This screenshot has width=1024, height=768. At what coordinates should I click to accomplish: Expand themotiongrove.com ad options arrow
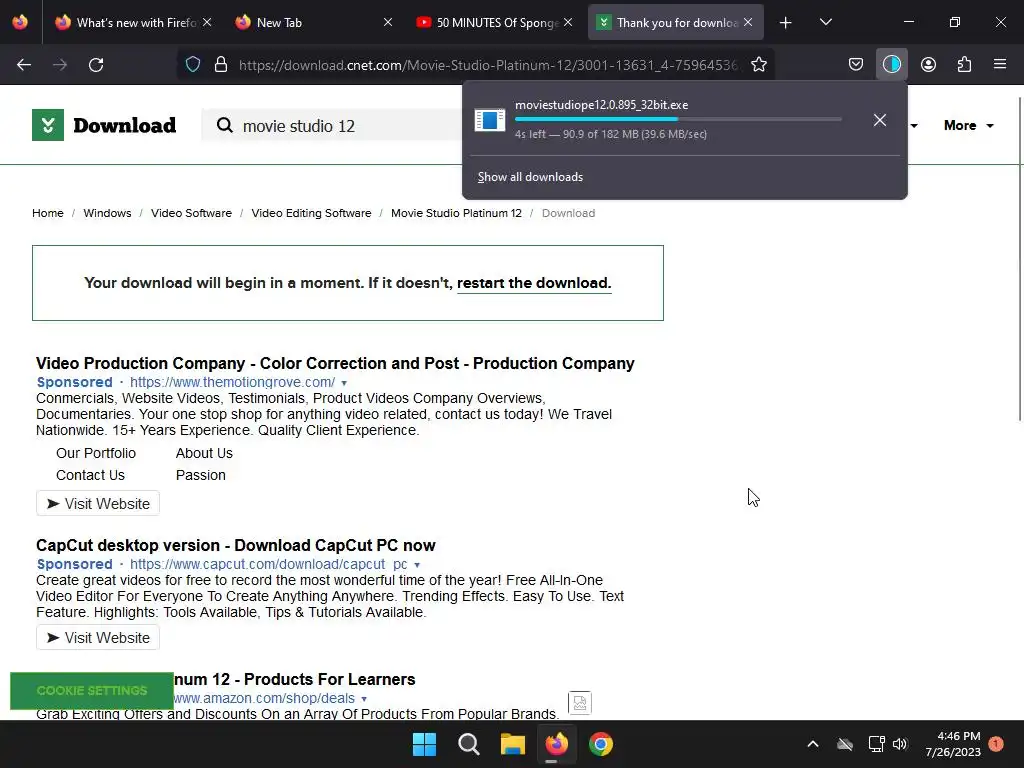coord(344,383)
